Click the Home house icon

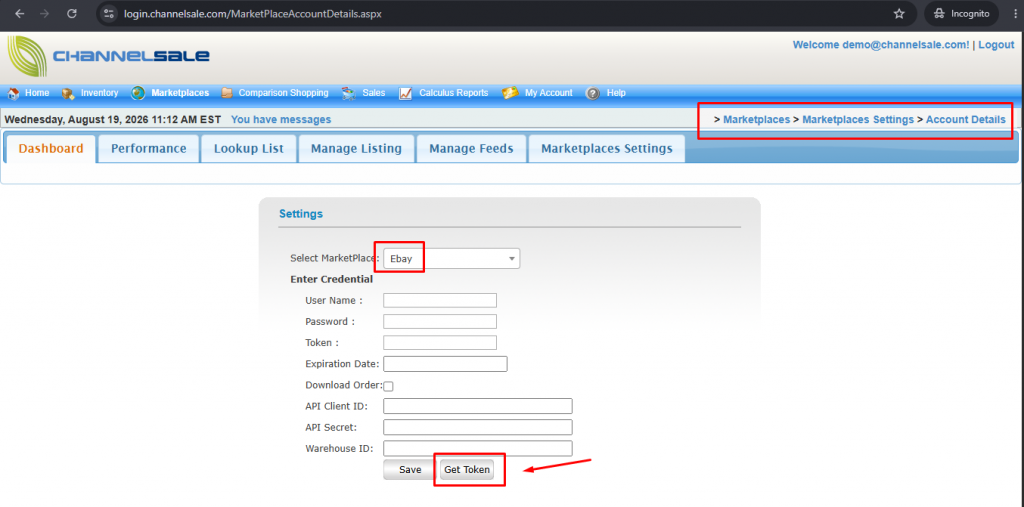click(13, 93)
